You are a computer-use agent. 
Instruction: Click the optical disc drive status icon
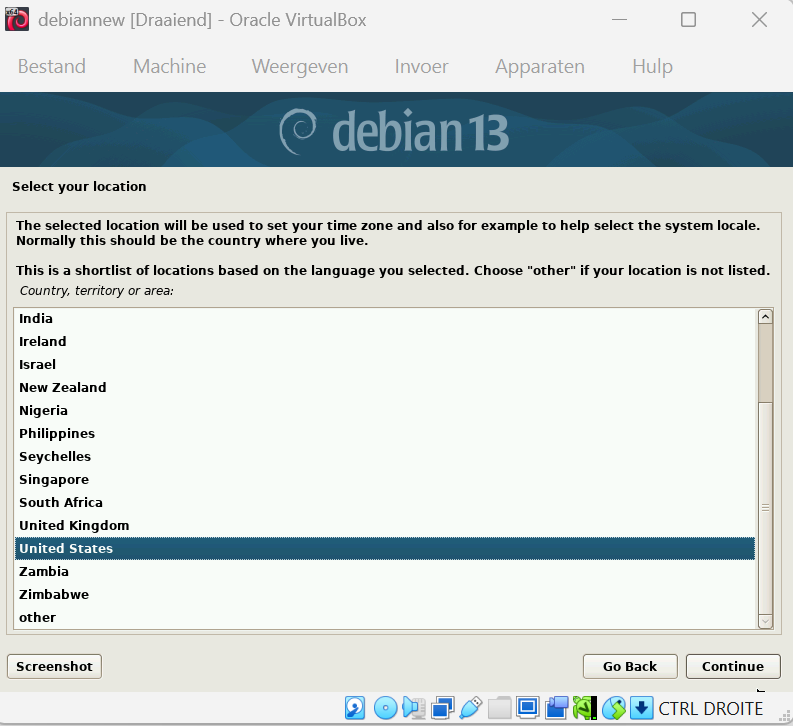[385, 708]
